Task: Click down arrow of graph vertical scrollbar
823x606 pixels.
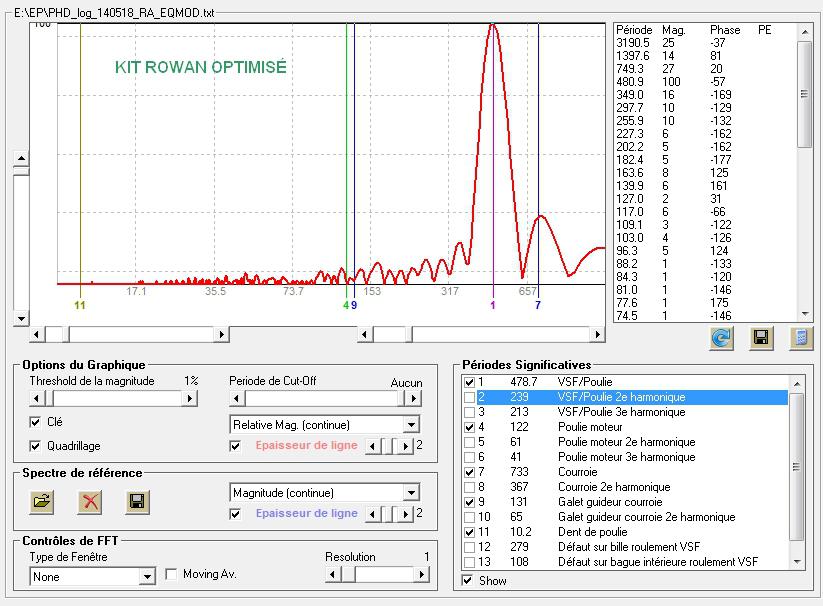Action: (21, 318)
